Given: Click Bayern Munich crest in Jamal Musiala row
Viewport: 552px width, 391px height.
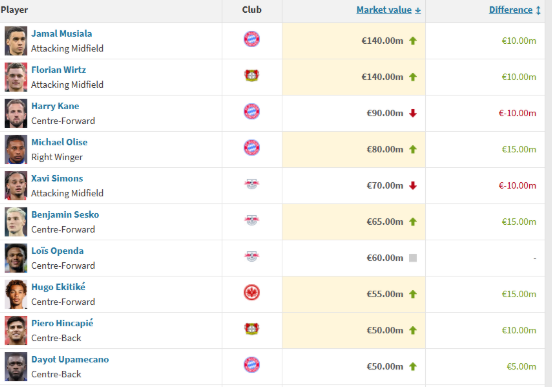Looking at the screenshot, I should [252, 39].
